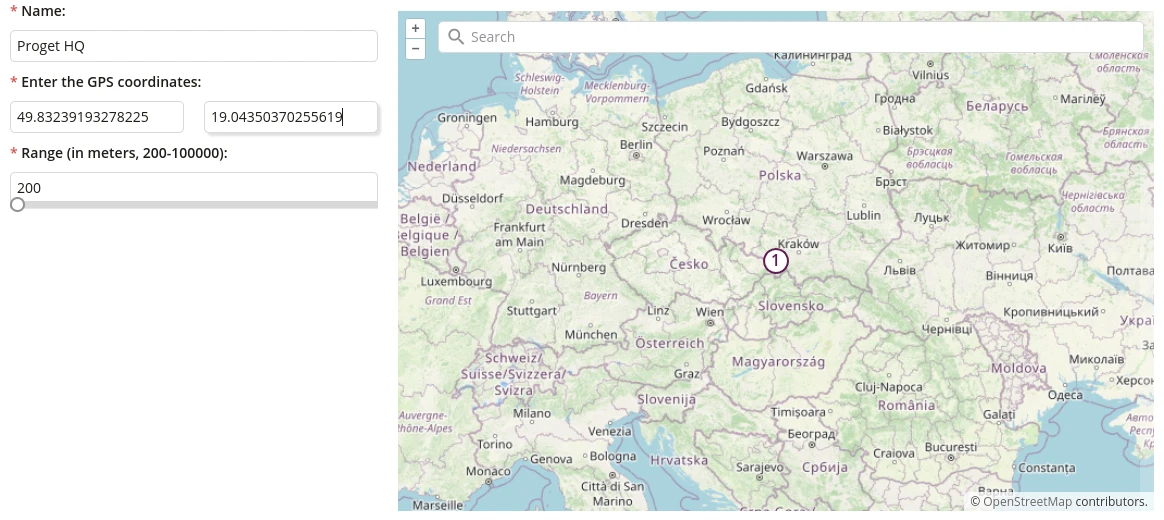
Task: Click Deutschland country label
Action: pos(566,209)
